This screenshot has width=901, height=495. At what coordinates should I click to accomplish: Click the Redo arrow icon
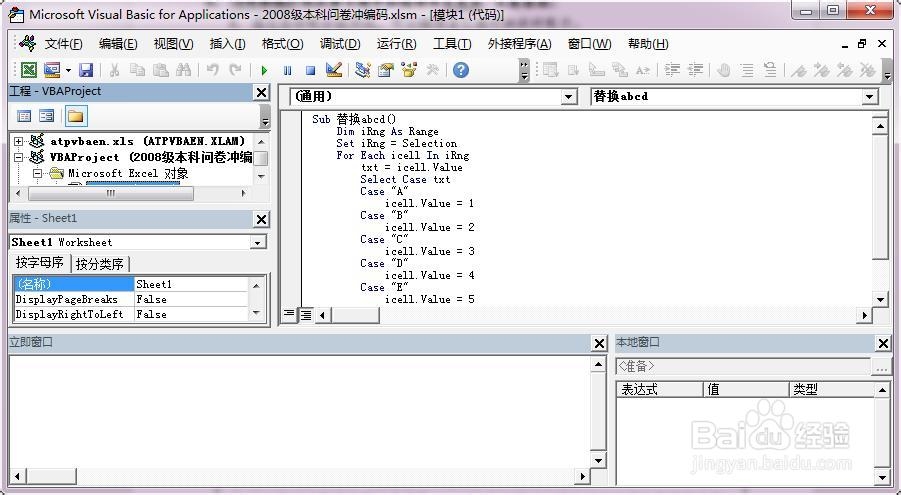(x=236, y=70)
